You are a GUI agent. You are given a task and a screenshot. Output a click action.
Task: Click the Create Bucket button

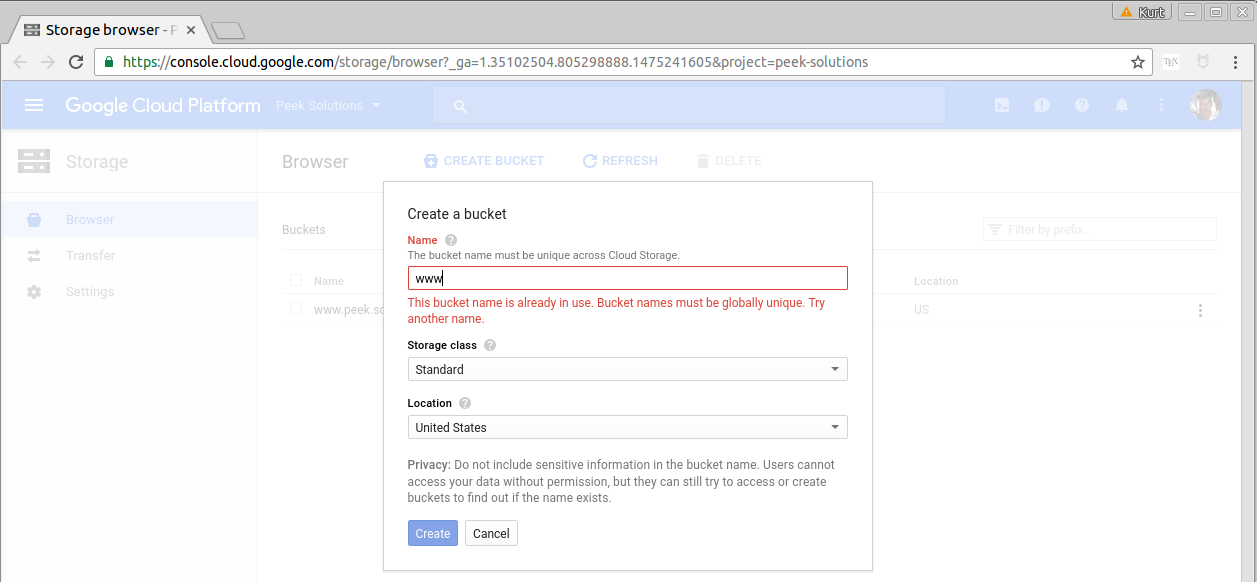(x=484, y=160)
